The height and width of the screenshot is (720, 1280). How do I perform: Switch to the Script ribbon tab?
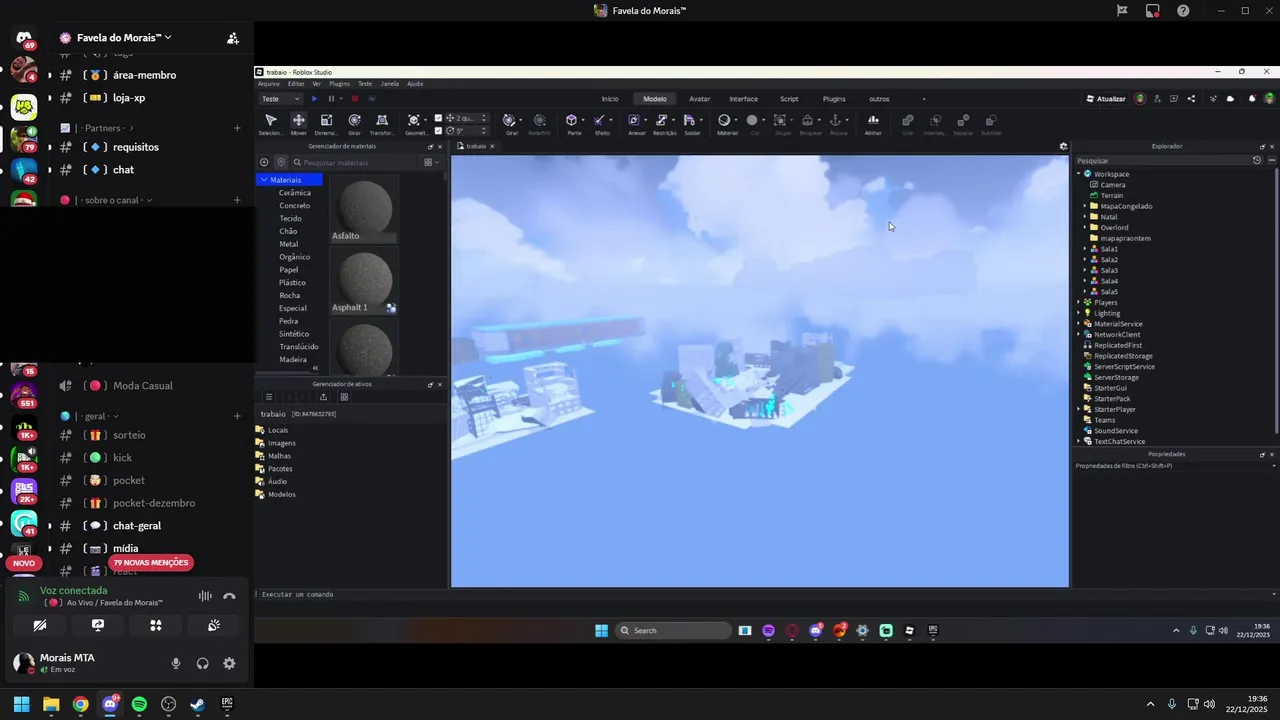pyautogui.click(x=789, y=99)
